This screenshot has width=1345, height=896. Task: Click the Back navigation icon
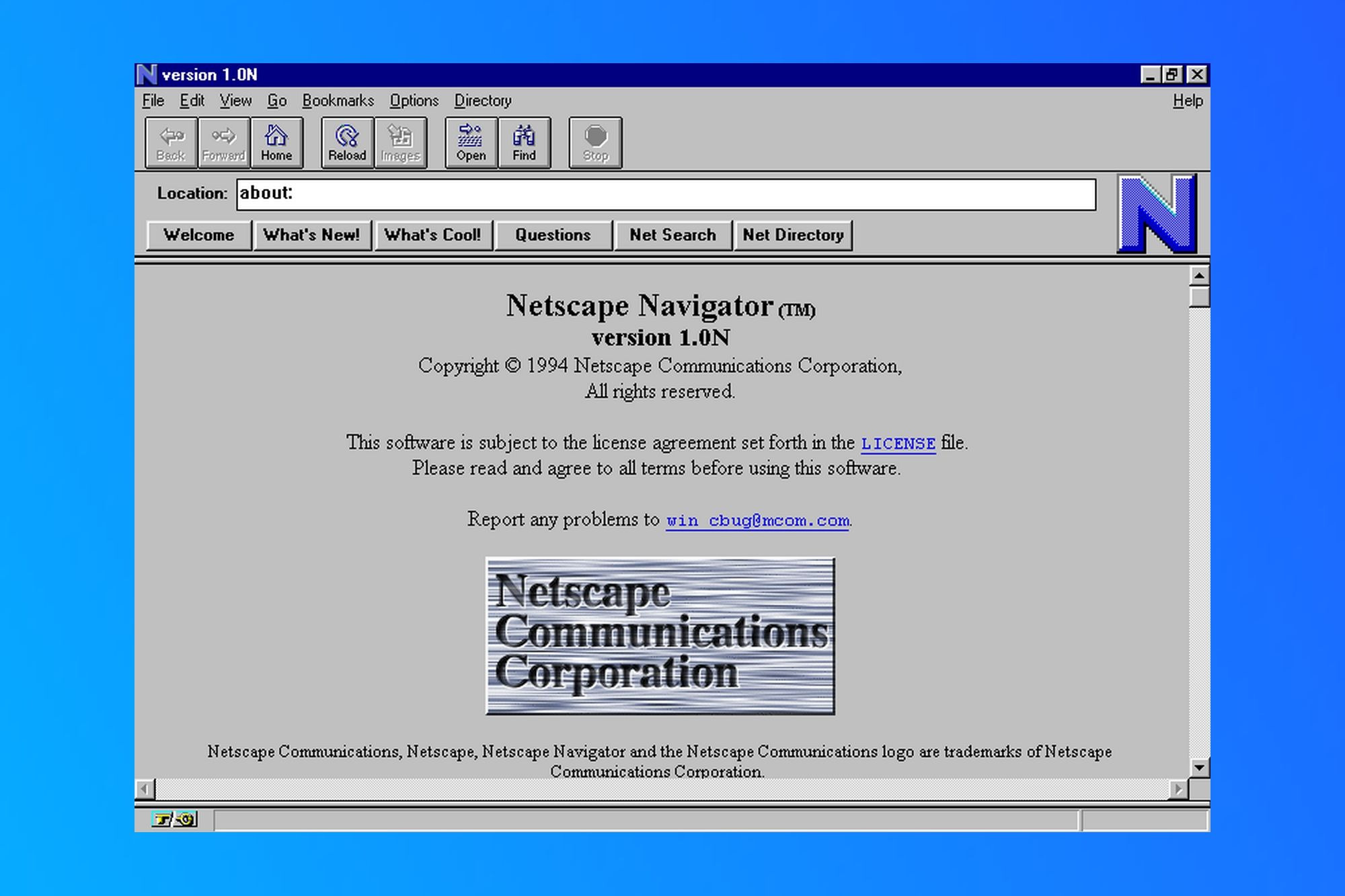point(170,141)
